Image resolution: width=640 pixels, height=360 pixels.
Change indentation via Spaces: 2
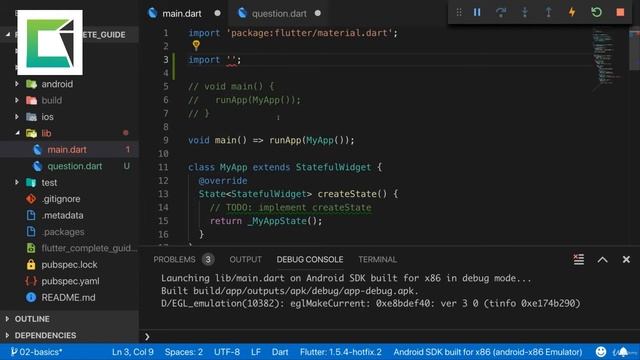(184, 352)
